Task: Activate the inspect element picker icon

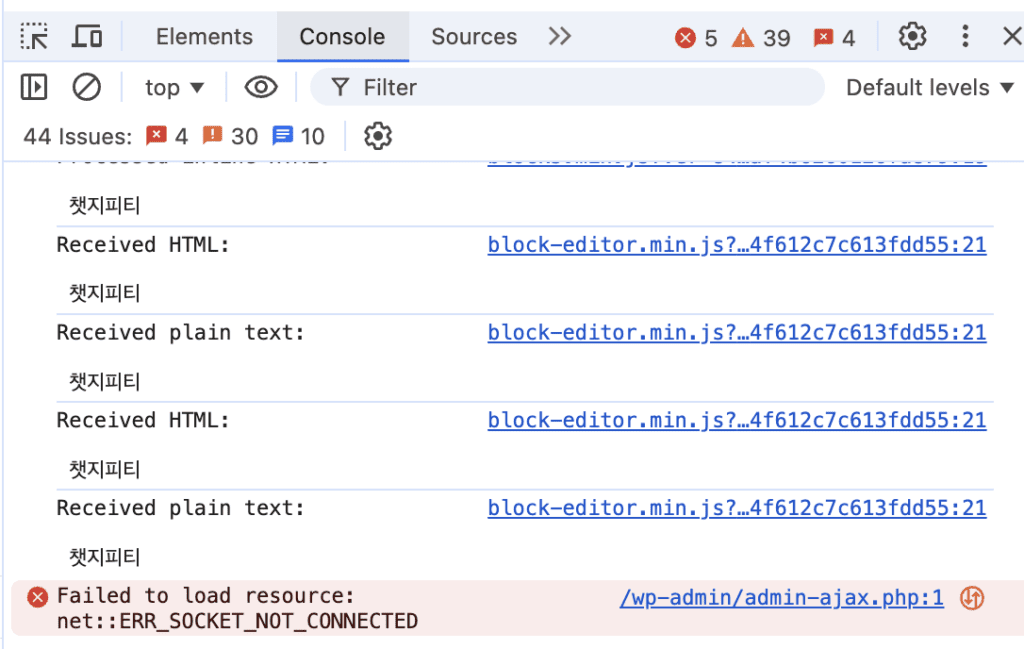Action: click(x=34, y=37)
